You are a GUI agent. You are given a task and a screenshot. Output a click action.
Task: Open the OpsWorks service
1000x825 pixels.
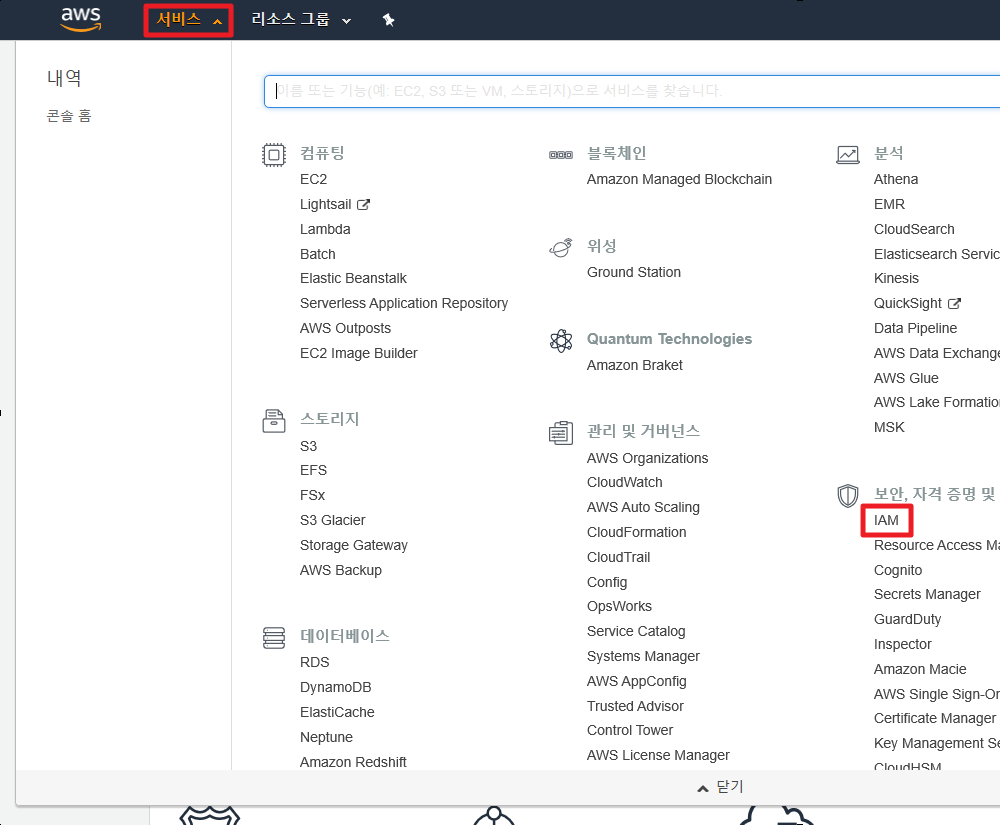tap(619, 606)
